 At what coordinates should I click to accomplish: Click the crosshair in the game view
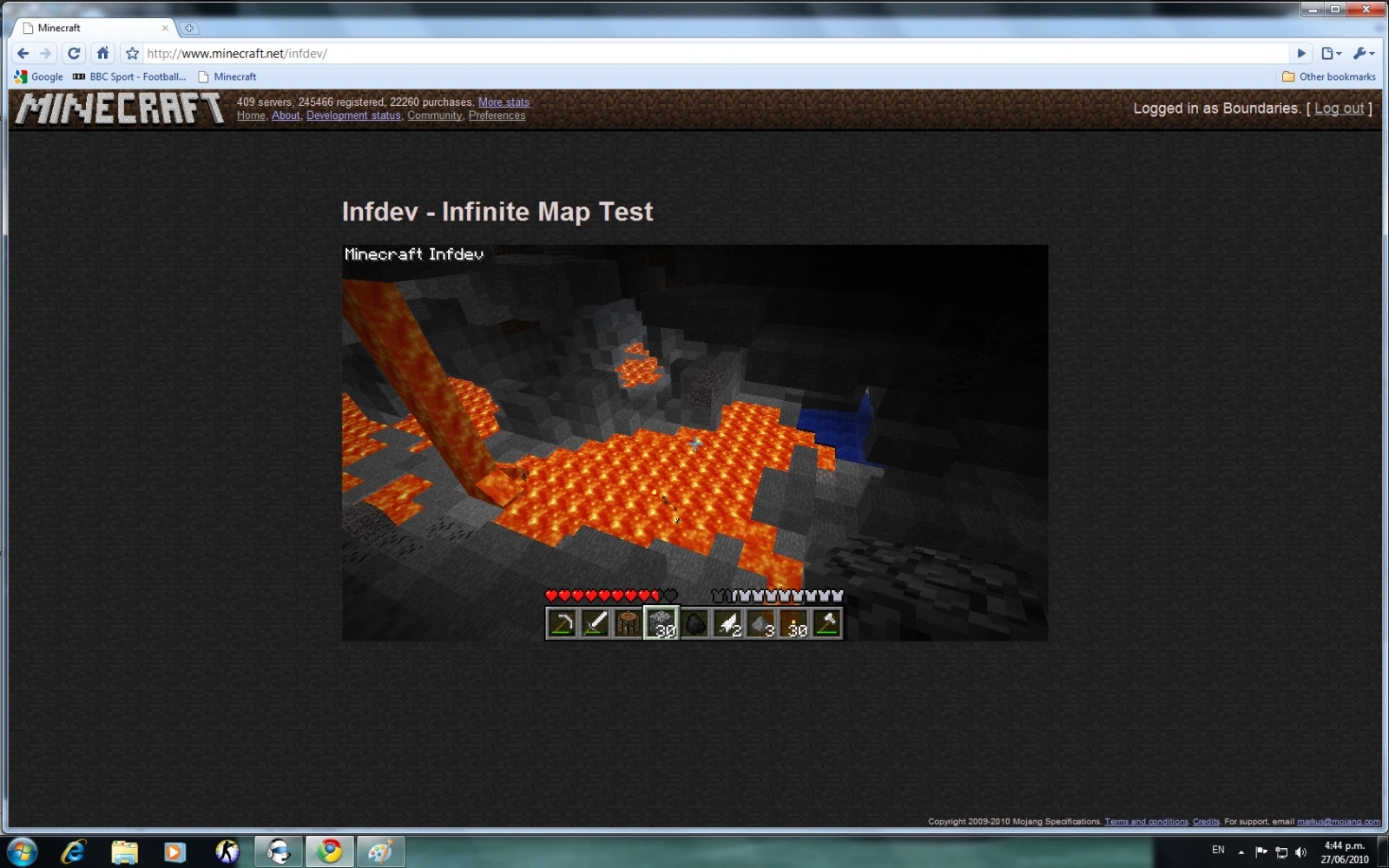(x=695, y=444)
